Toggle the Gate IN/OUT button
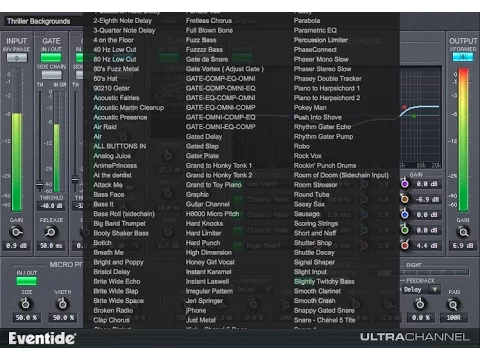 (x=51, y=57)
